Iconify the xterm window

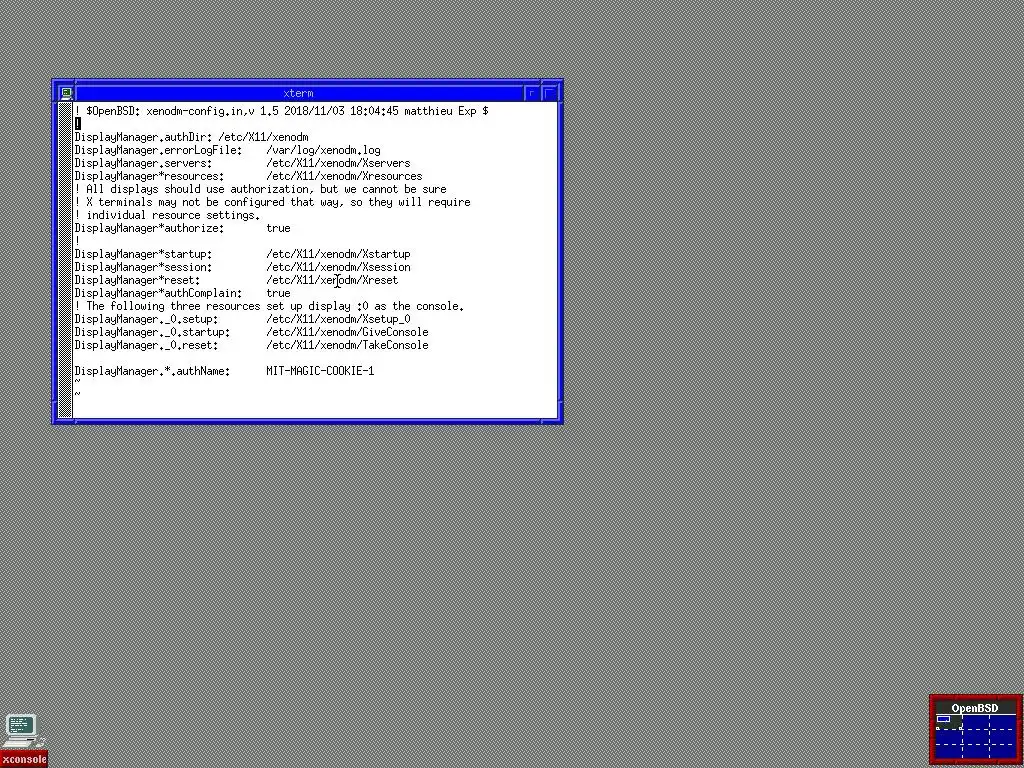532,93
